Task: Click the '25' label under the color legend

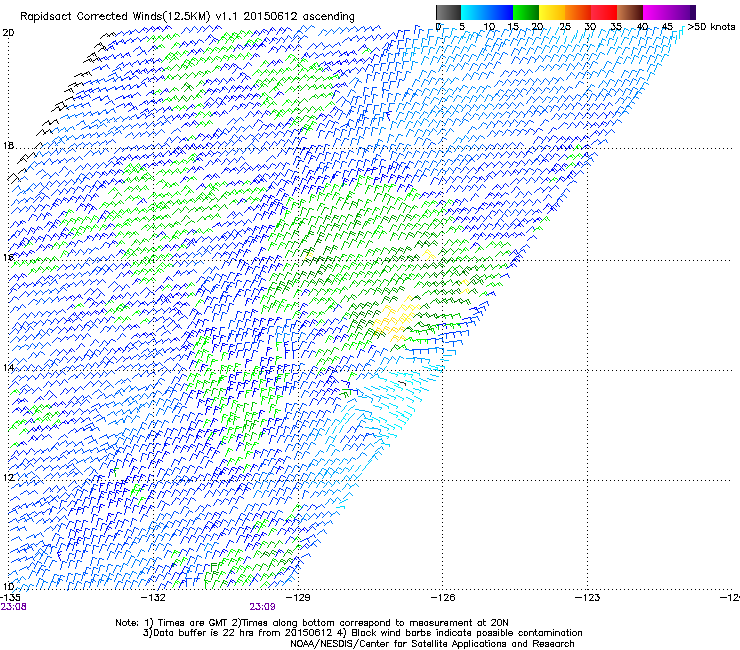Action: tap(565, 27)
